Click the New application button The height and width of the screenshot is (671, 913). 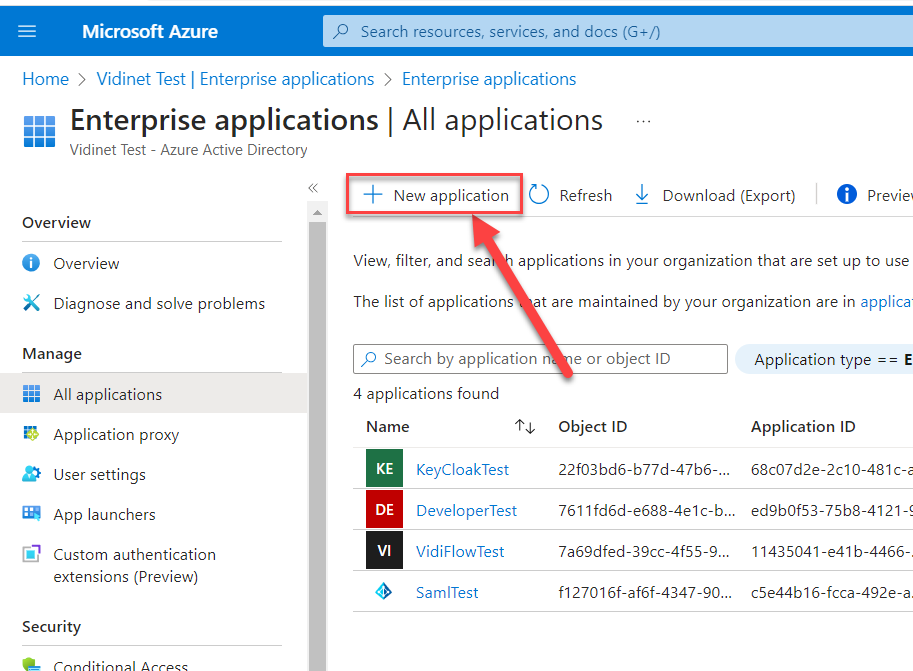click(x=436, y=195)
